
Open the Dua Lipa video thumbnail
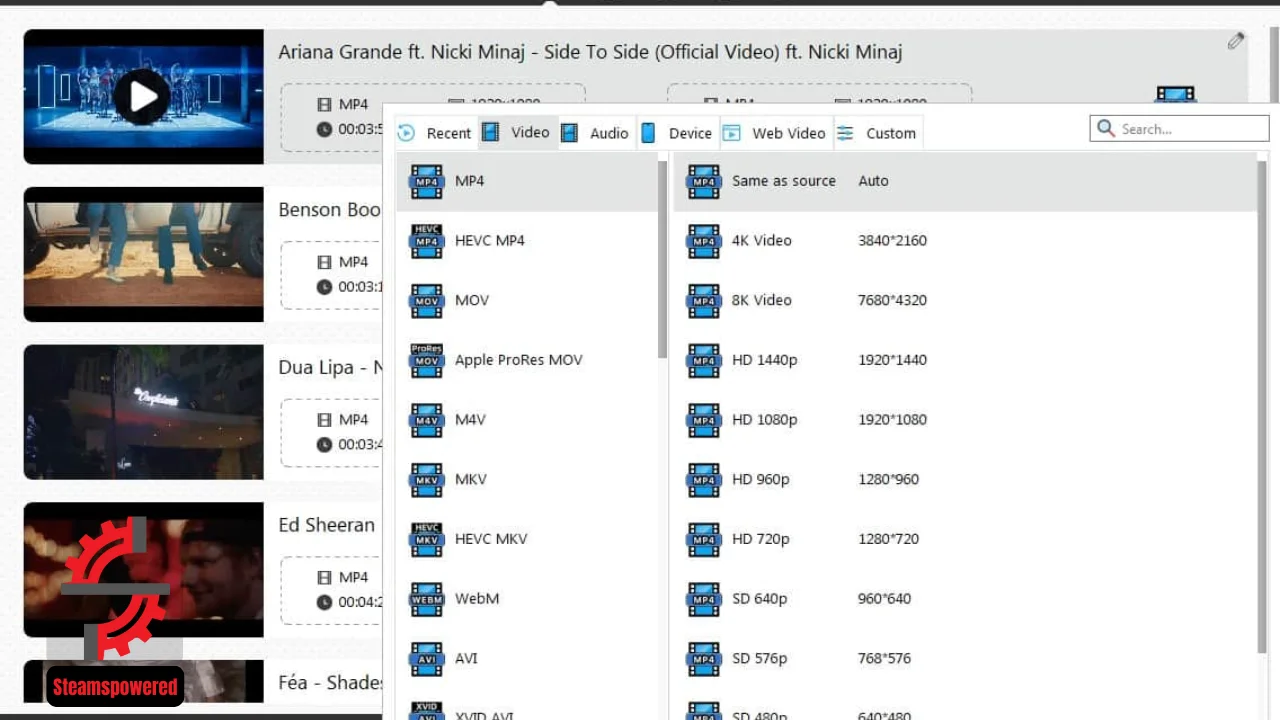[143, 412]
